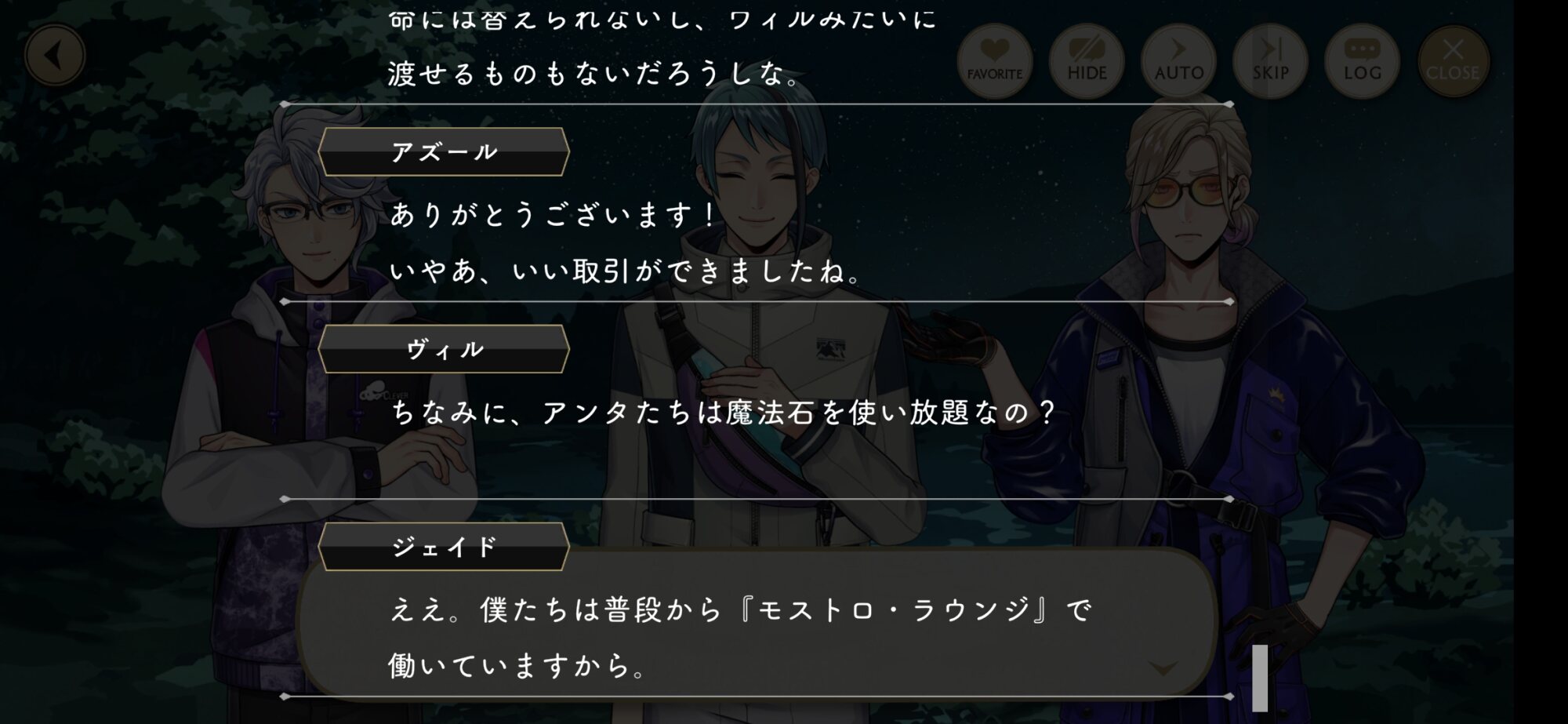Tap the line ありがとうございます！
Image resolution: width=1568 pixels, height=724 pixels.
(554, 214)
